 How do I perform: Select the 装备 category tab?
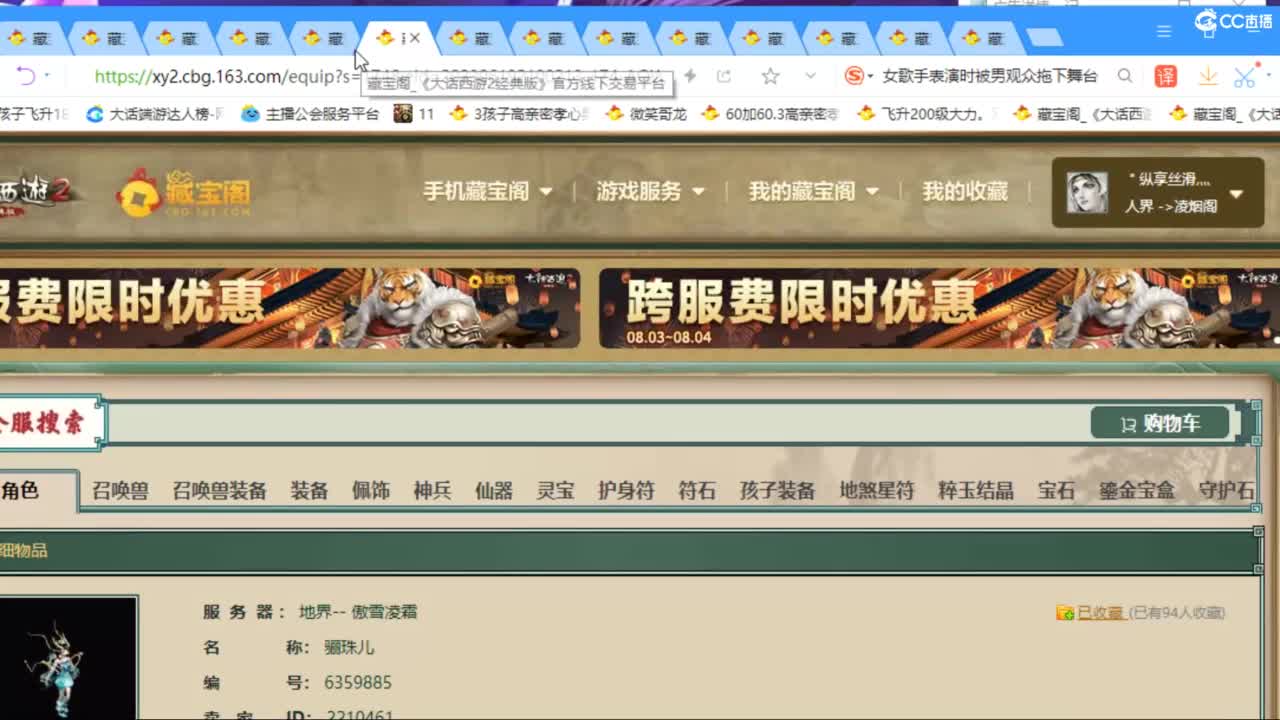[309, 490]
